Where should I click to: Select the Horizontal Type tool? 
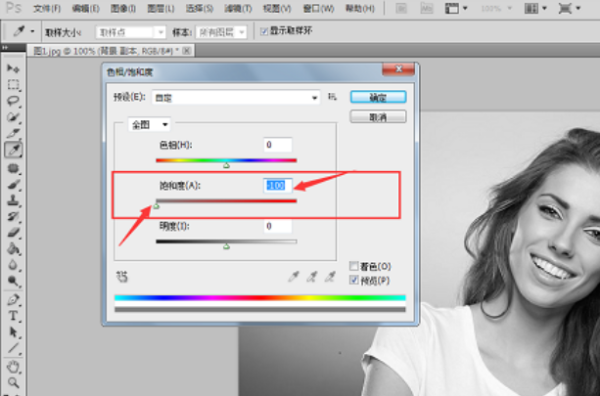(x=13, y=316)
